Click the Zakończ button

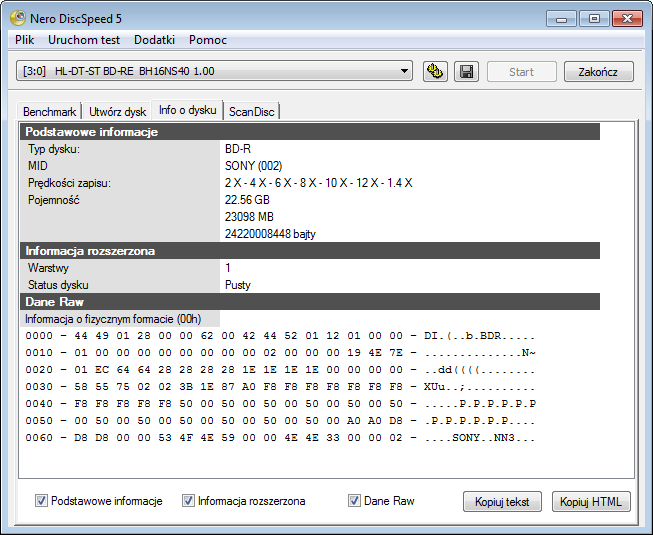(598, 72)
